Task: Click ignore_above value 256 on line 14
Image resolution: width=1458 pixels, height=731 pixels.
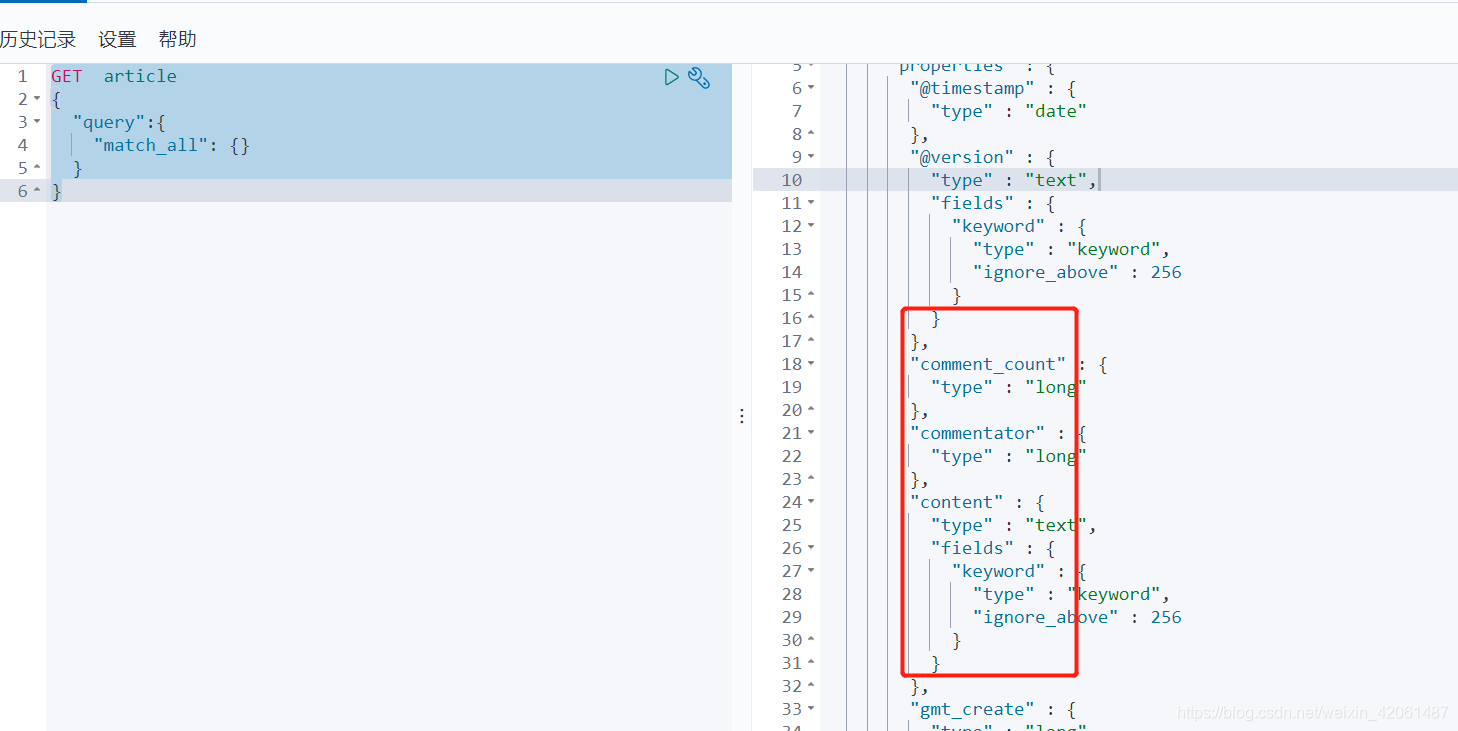Action: pyautogui.click(x=1165, y=272)
